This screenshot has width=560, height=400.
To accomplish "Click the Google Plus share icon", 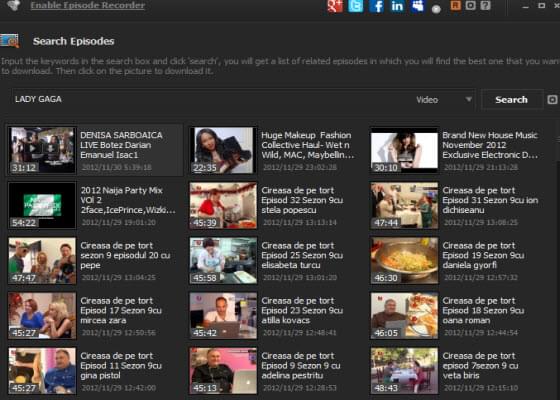I will (x=335, y=6).
